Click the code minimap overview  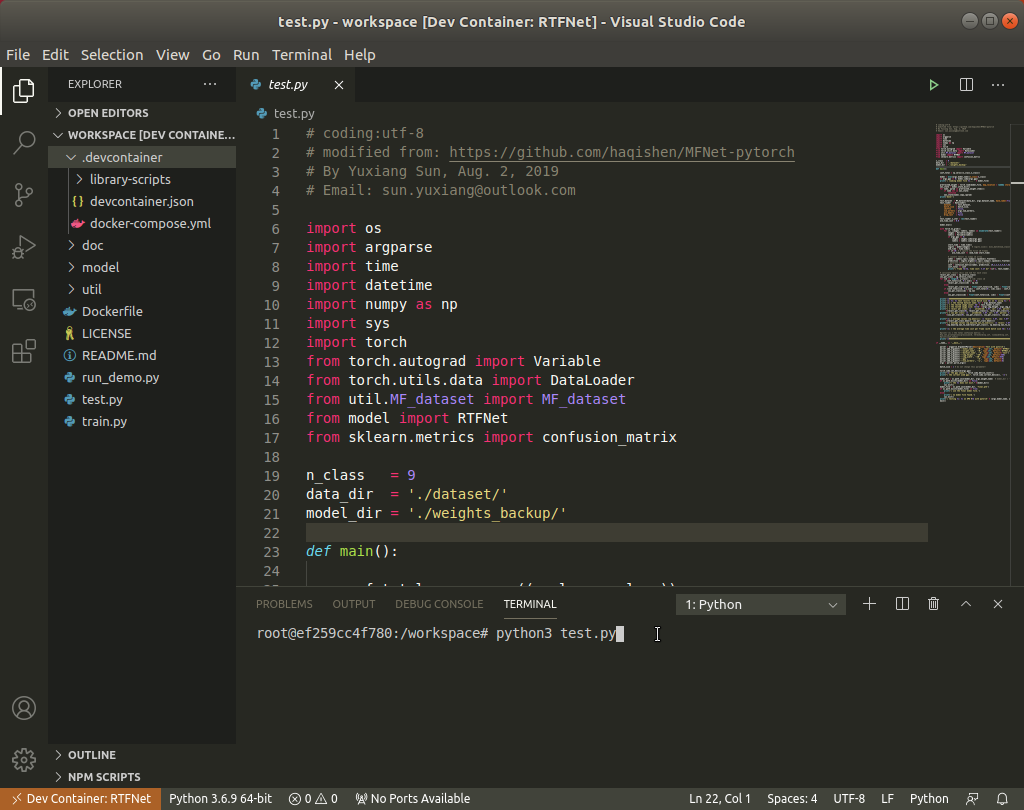(x=973, y=263)
